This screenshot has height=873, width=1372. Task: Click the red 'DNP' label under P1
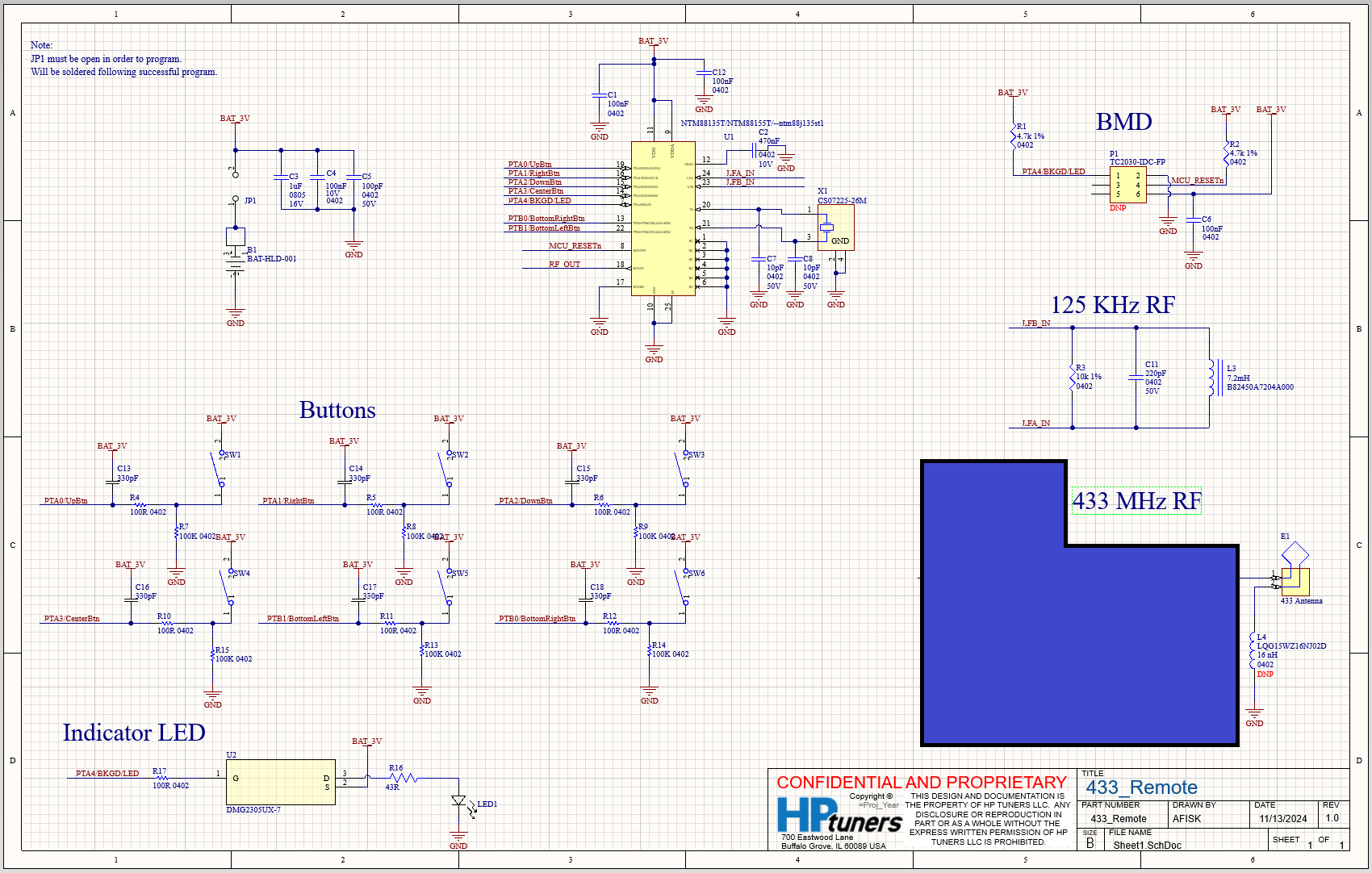[x=1117, y=208]
